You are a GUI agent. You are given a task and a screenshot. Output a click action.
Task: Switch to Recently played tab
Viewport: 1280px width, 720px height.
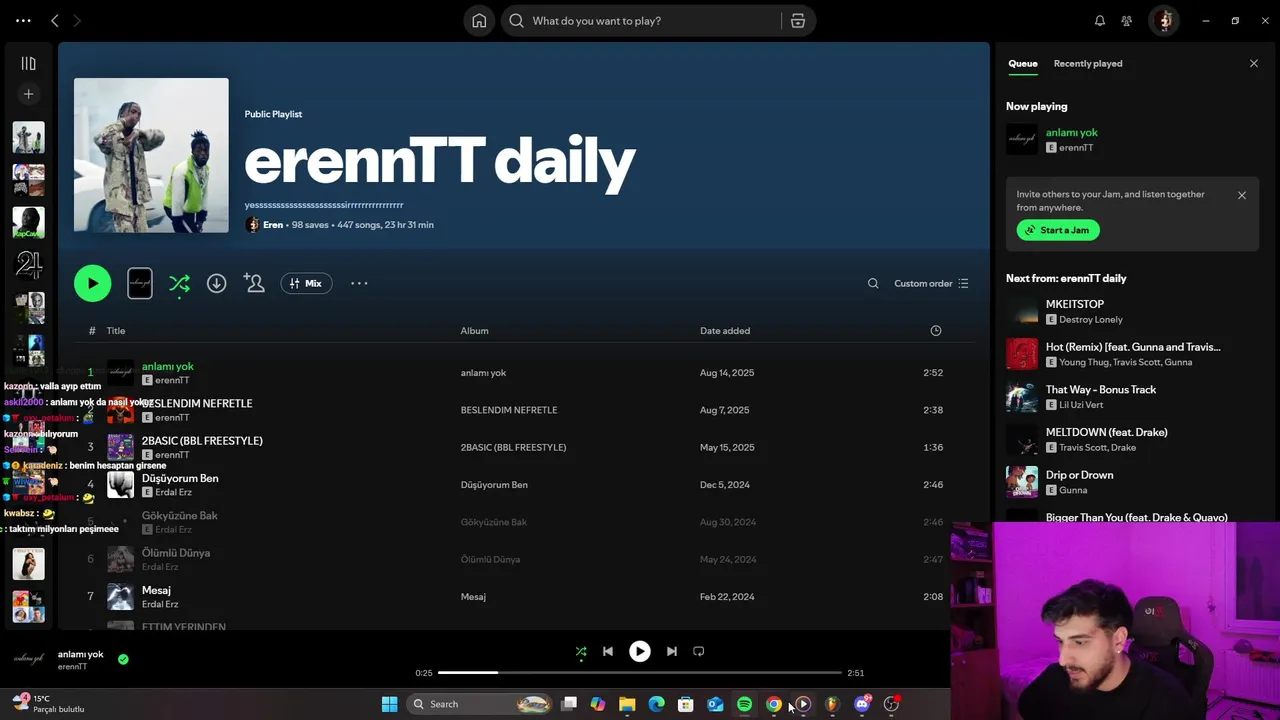(1088, 63)
